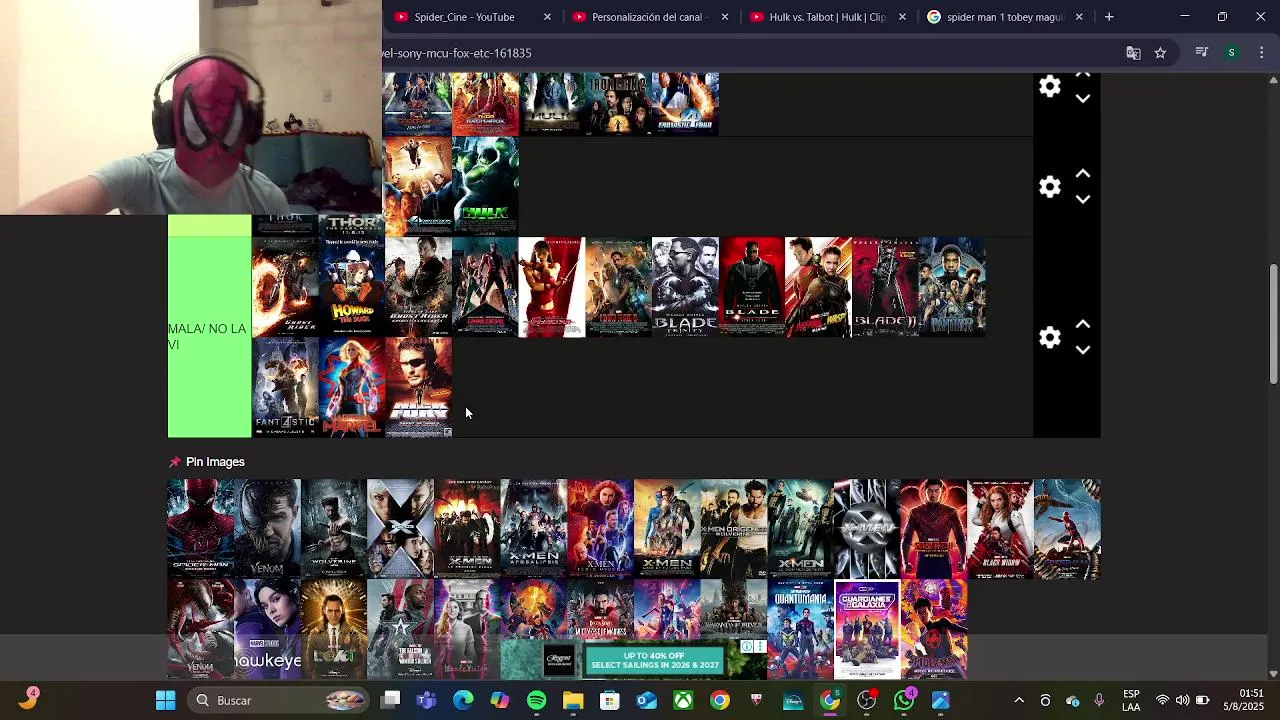Open Chrome media controls icon

(1202, 53)
